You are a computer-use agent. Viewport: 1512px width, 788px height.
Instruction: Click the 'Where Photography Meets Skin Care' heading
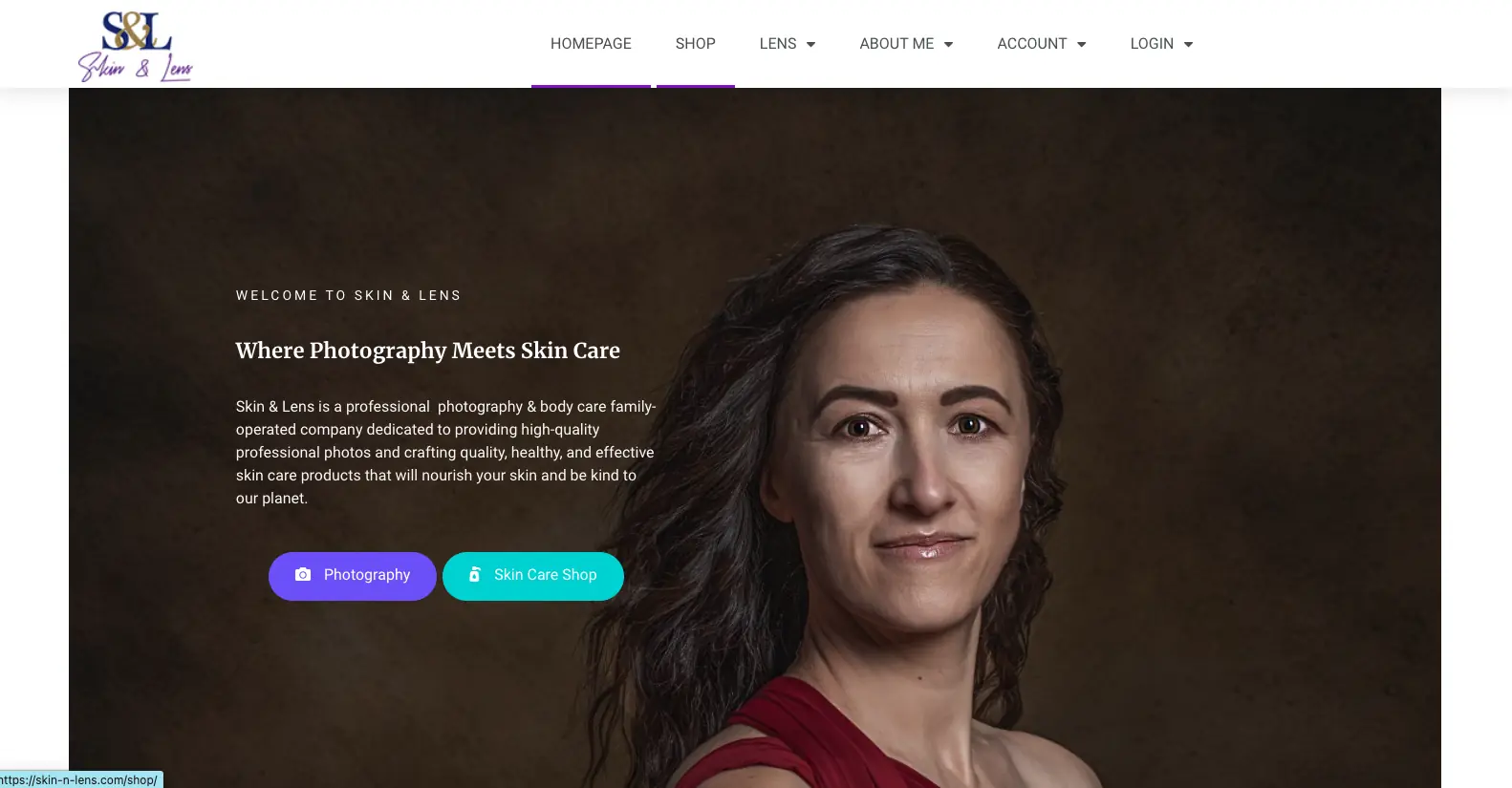pyautogui.click(x=428, y=351)
